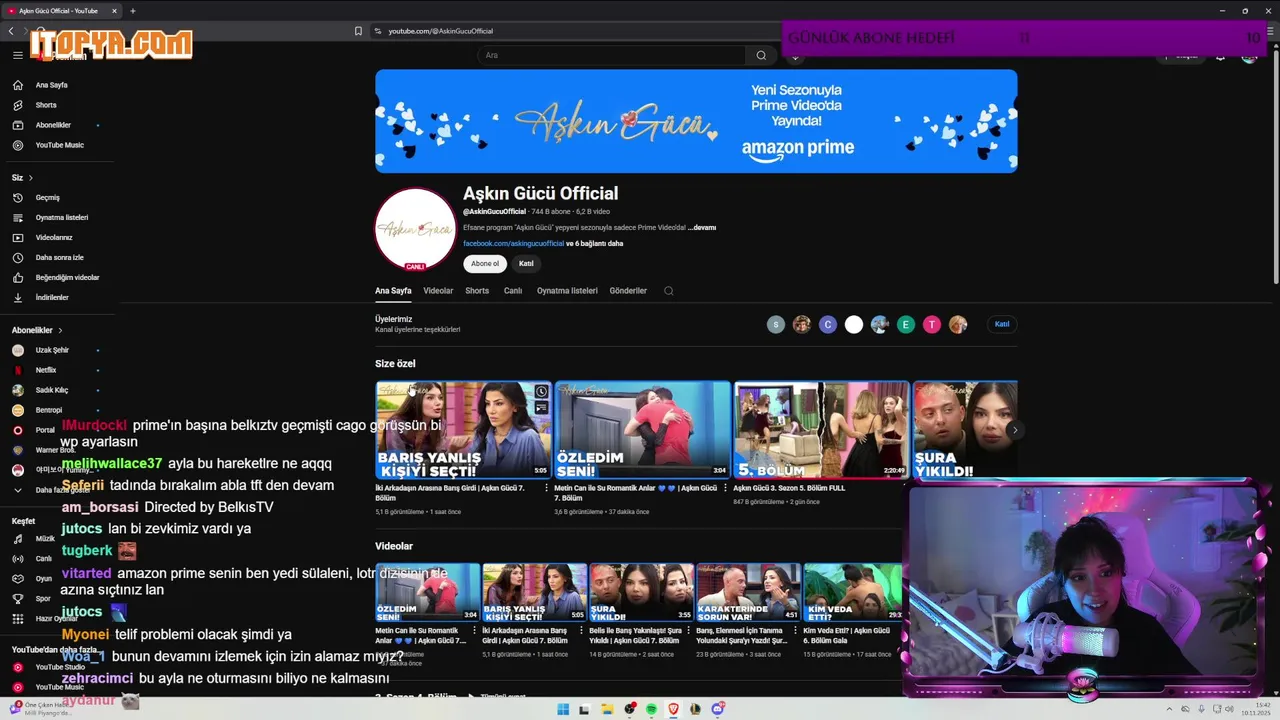Screen dimensions: 1280x720
Task: Bookmark this page in address bar
Action: click(x=358, y=31)
